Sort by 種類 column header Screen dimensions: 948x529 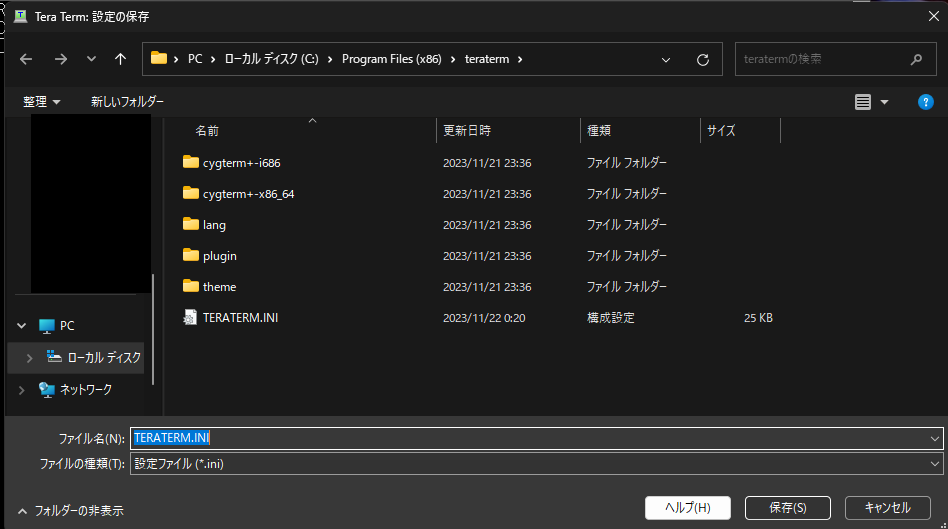click(x=599, y=131)
